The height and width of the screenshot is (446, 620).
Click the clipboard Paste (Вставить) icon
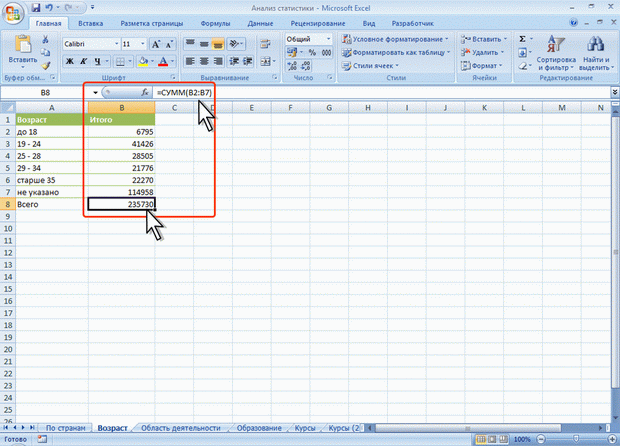23,44
